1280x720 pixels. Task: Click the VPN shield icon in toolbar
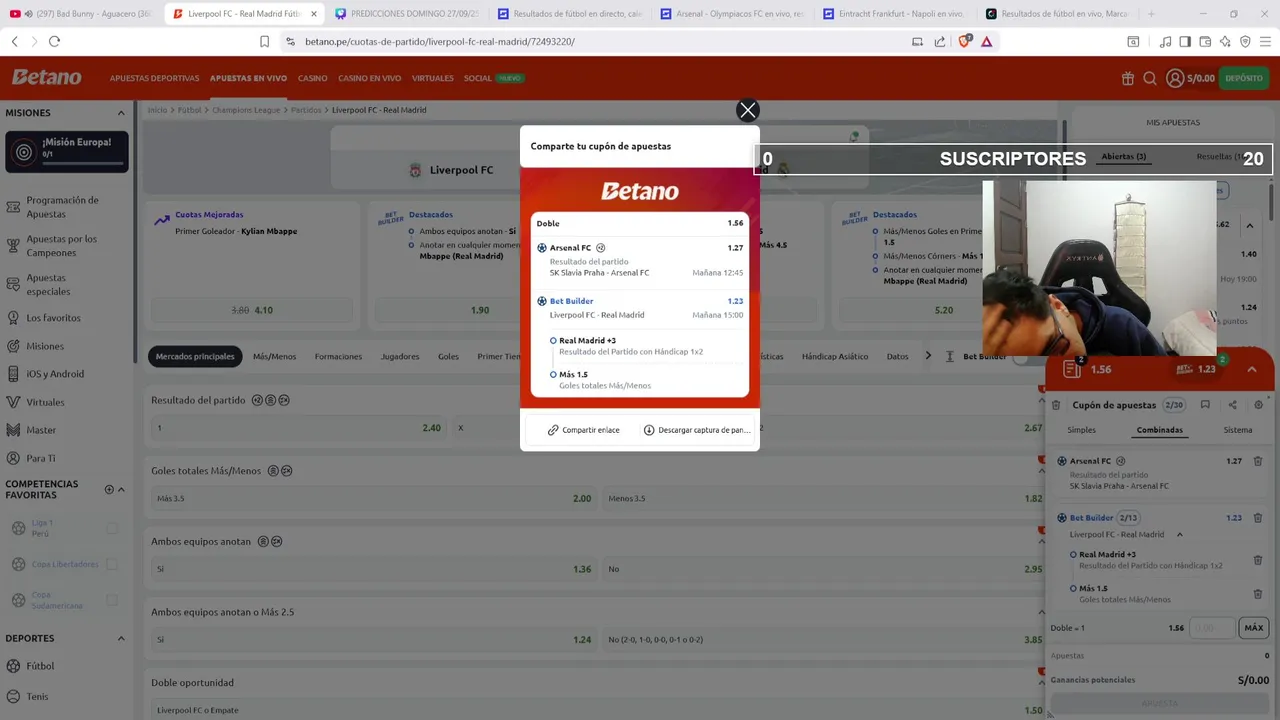(1245, 41)
